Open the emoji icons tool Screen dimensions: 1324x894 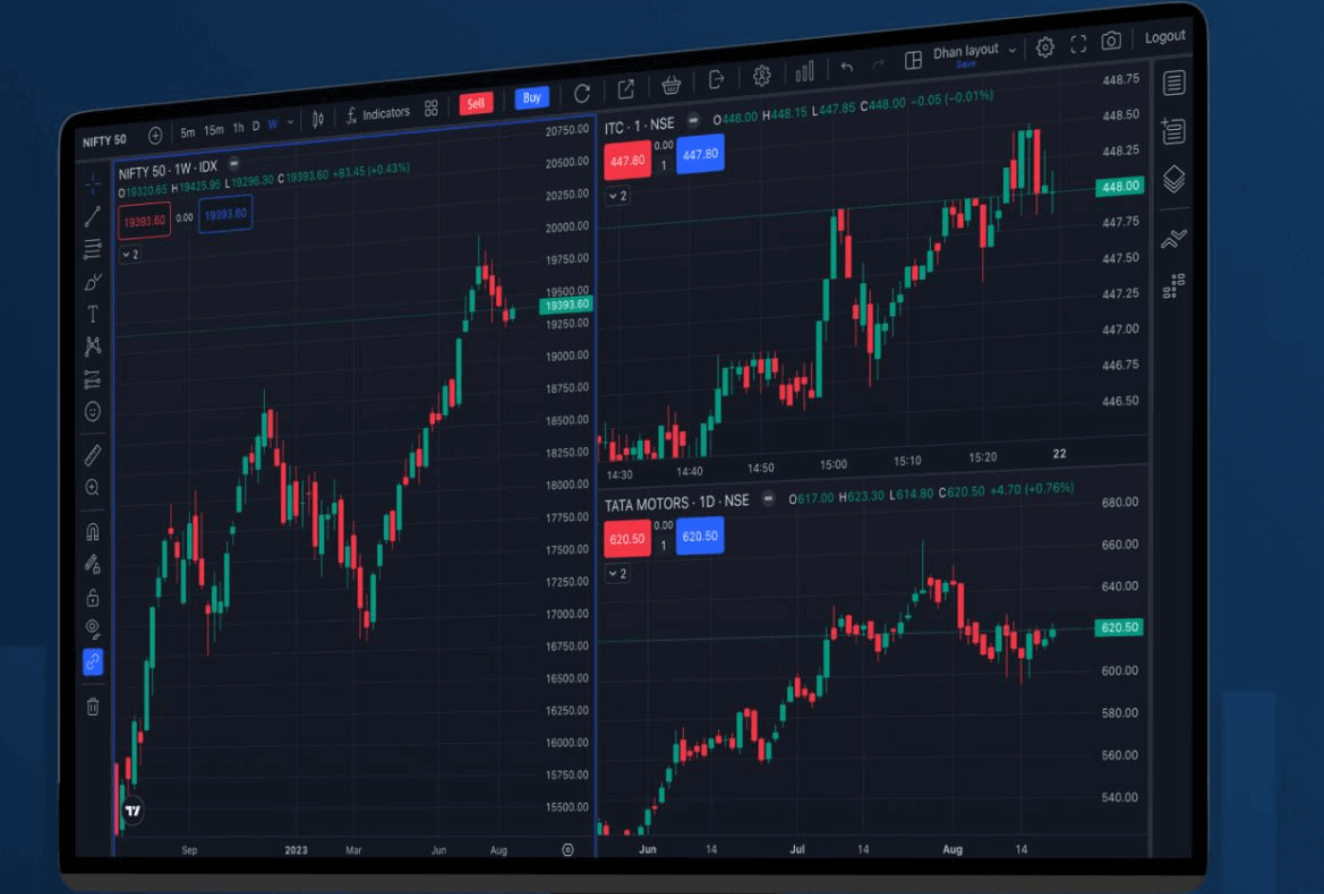(93, 411)
